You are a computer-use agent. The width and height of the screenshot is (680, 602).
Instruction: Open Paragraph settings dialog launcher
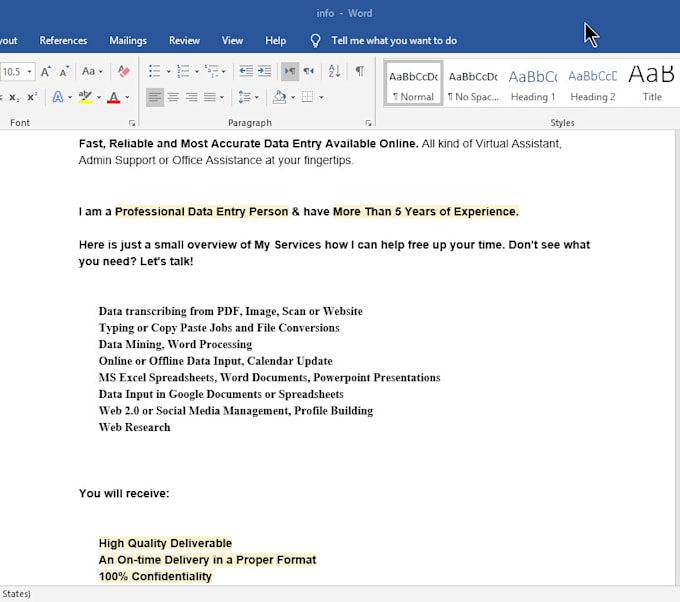click(x=368, y=123)
